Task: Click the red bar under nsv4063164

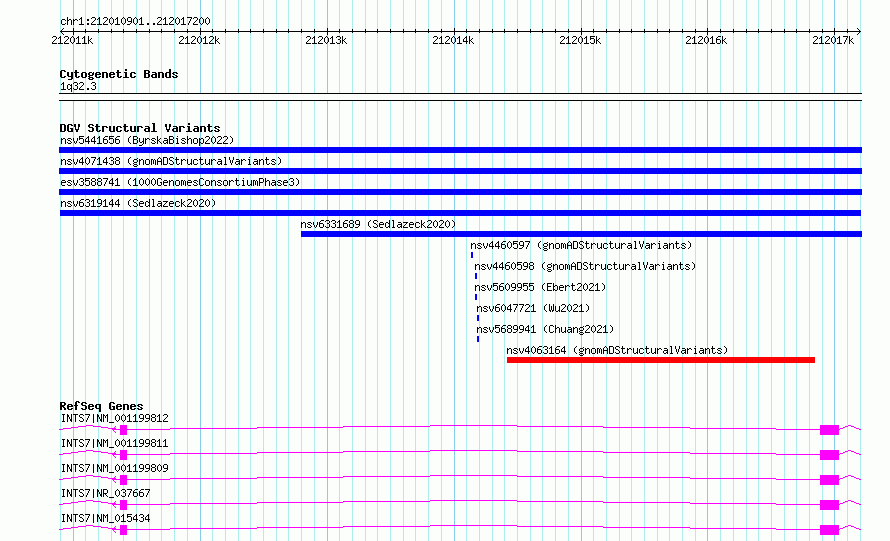Action: (x=661, y=360)
